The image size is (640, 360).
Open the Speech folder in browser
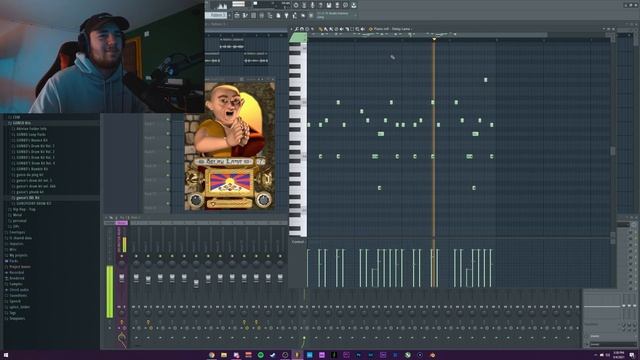pos(15,301)
